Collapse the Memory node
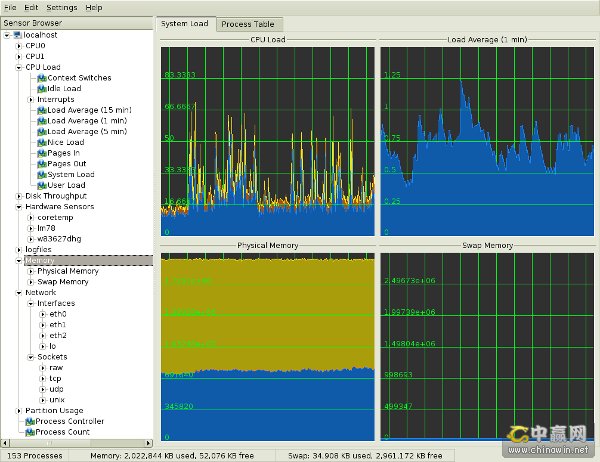This screenshot has height=462, width=600. (19, 260)
